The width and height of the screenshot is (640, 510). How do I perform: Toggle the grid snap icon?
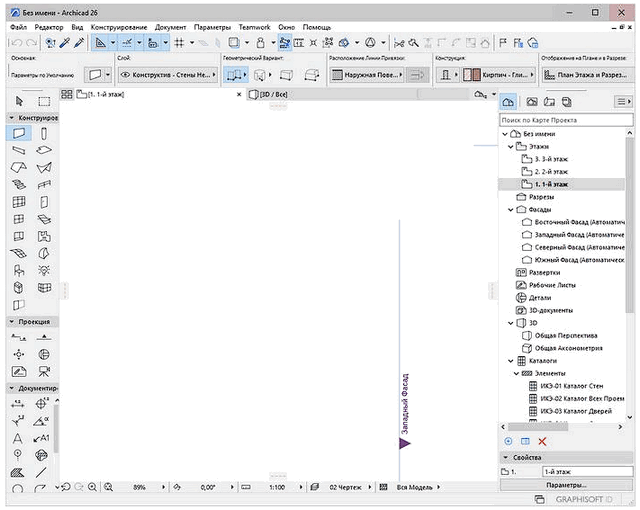pos(179,42)
